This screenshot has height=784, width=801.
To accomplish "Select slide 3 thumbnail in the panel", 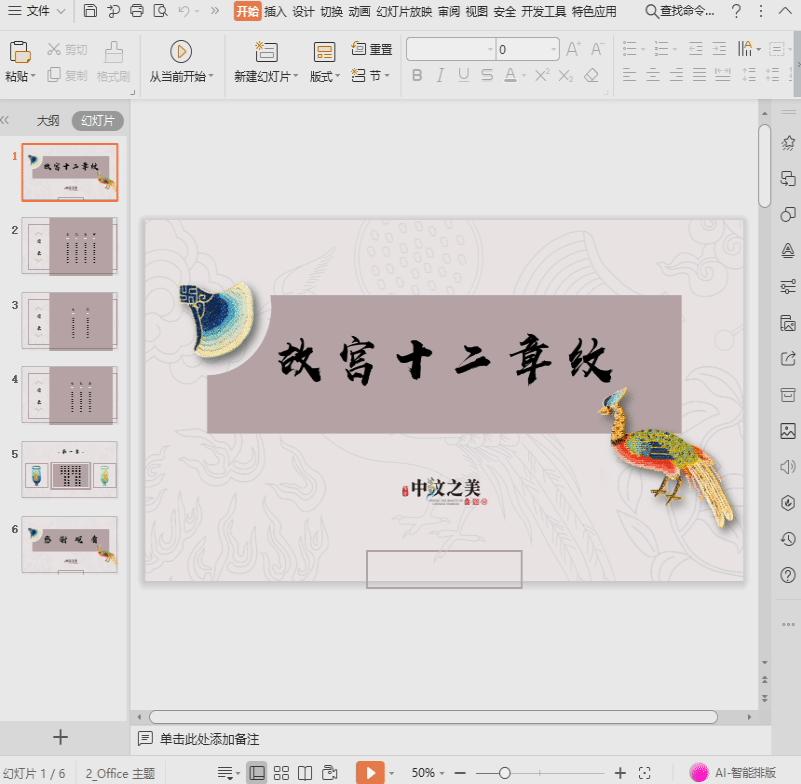I will pyautogui.click(x=68, y=320).
